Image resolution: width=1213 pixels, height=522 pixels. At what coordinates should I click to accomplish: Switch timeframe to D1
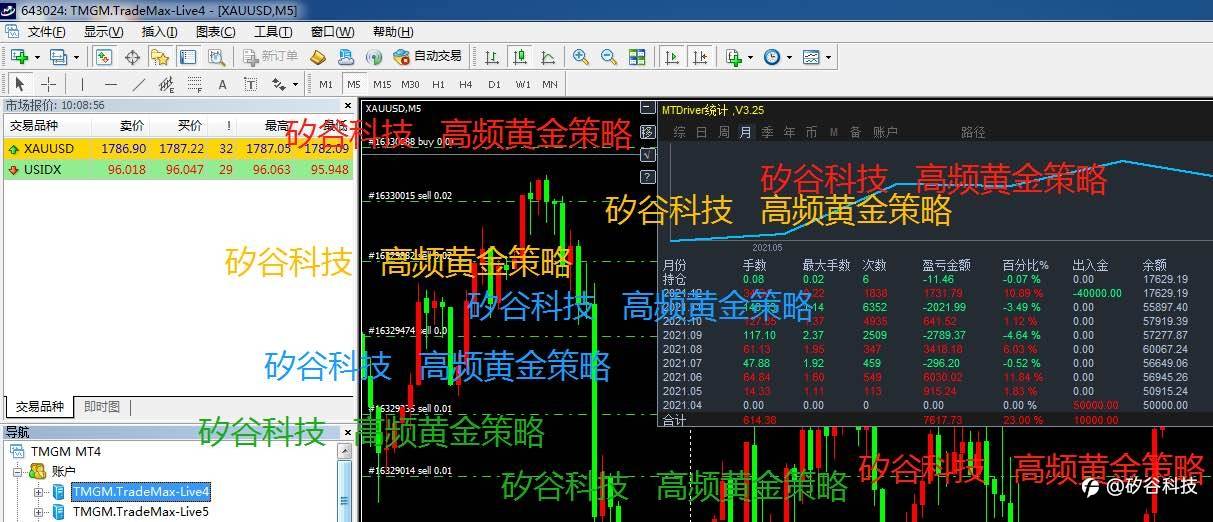494,84
